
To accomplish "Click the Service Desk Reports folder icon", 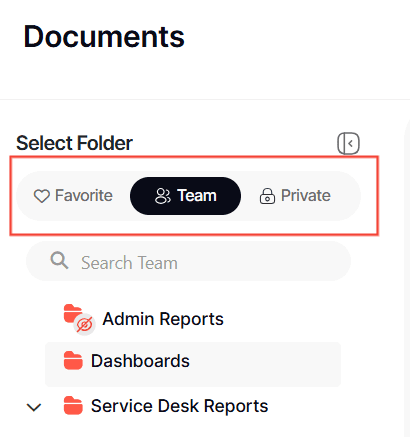I will tap(73, 406).
